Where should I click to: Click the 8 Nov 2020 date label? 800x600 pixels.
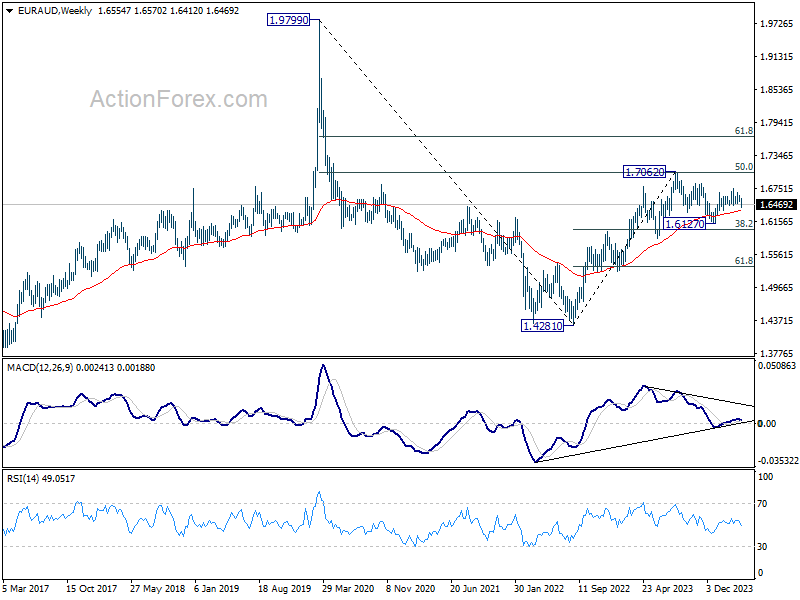pos(410,588)
